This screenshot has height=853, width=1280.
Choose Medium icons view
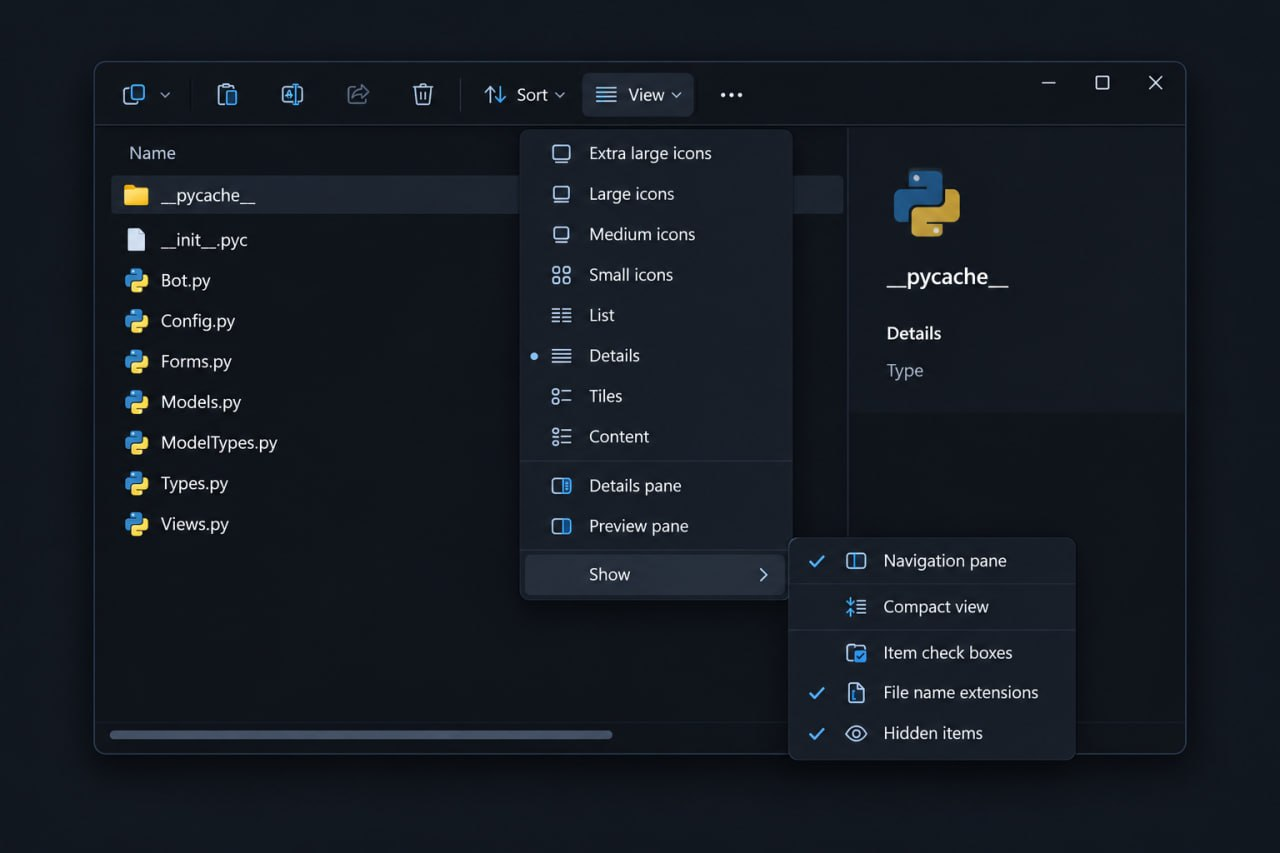[656, 234]
